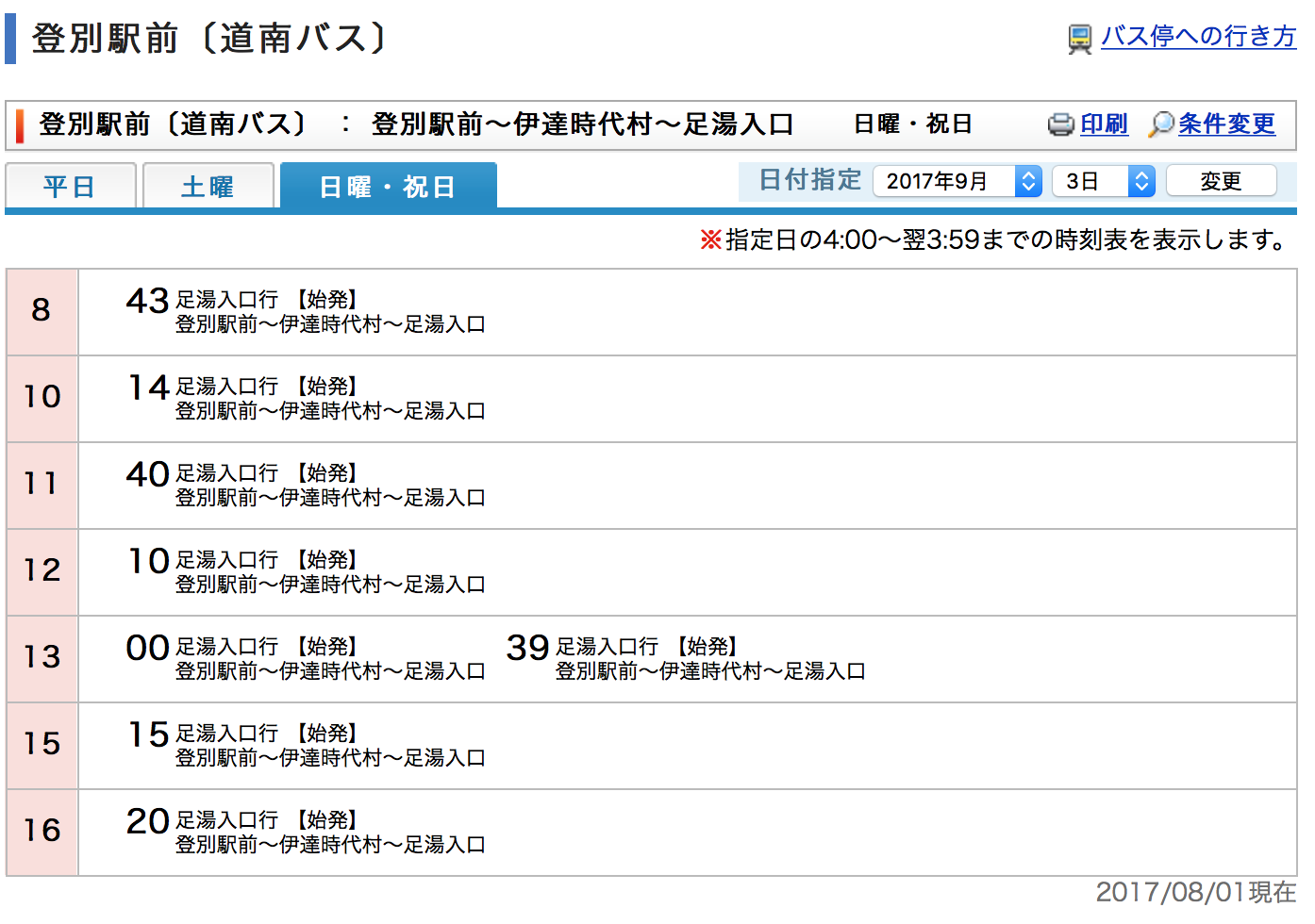Click the 日付指定 label
Screen dimensions: 1315x924
[x=810, y=180]
